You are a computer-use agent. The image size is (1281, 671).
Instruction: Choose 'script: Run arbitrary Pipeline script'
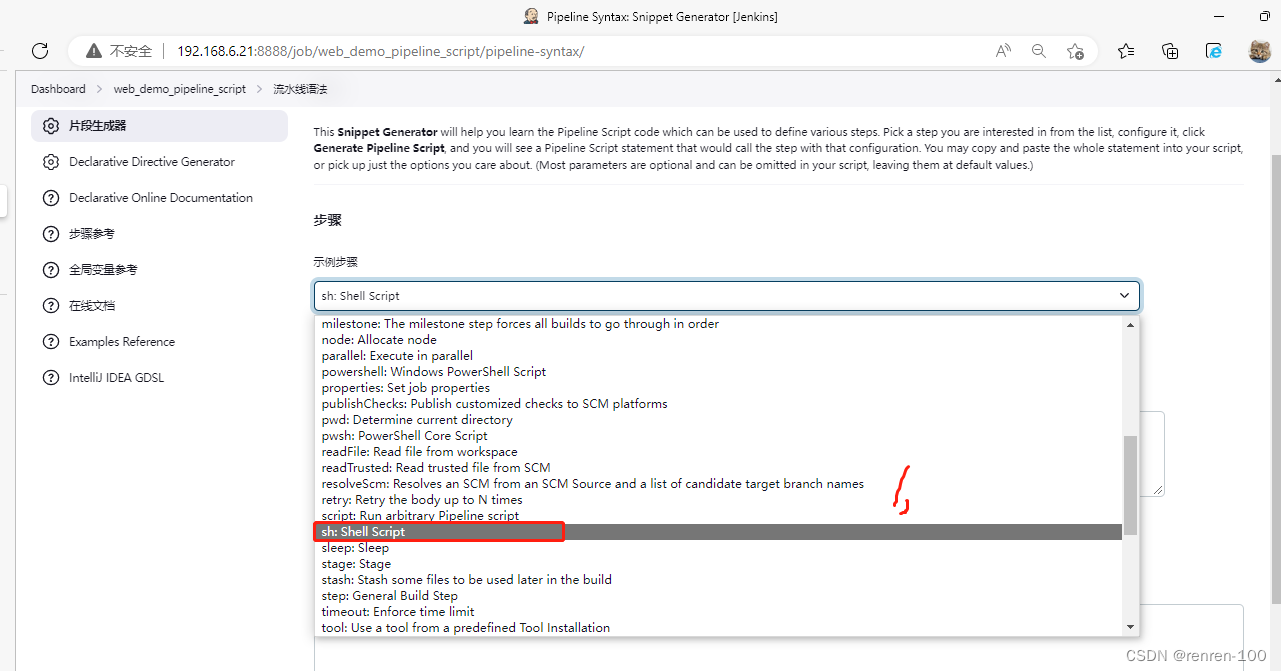click(718, 516)
